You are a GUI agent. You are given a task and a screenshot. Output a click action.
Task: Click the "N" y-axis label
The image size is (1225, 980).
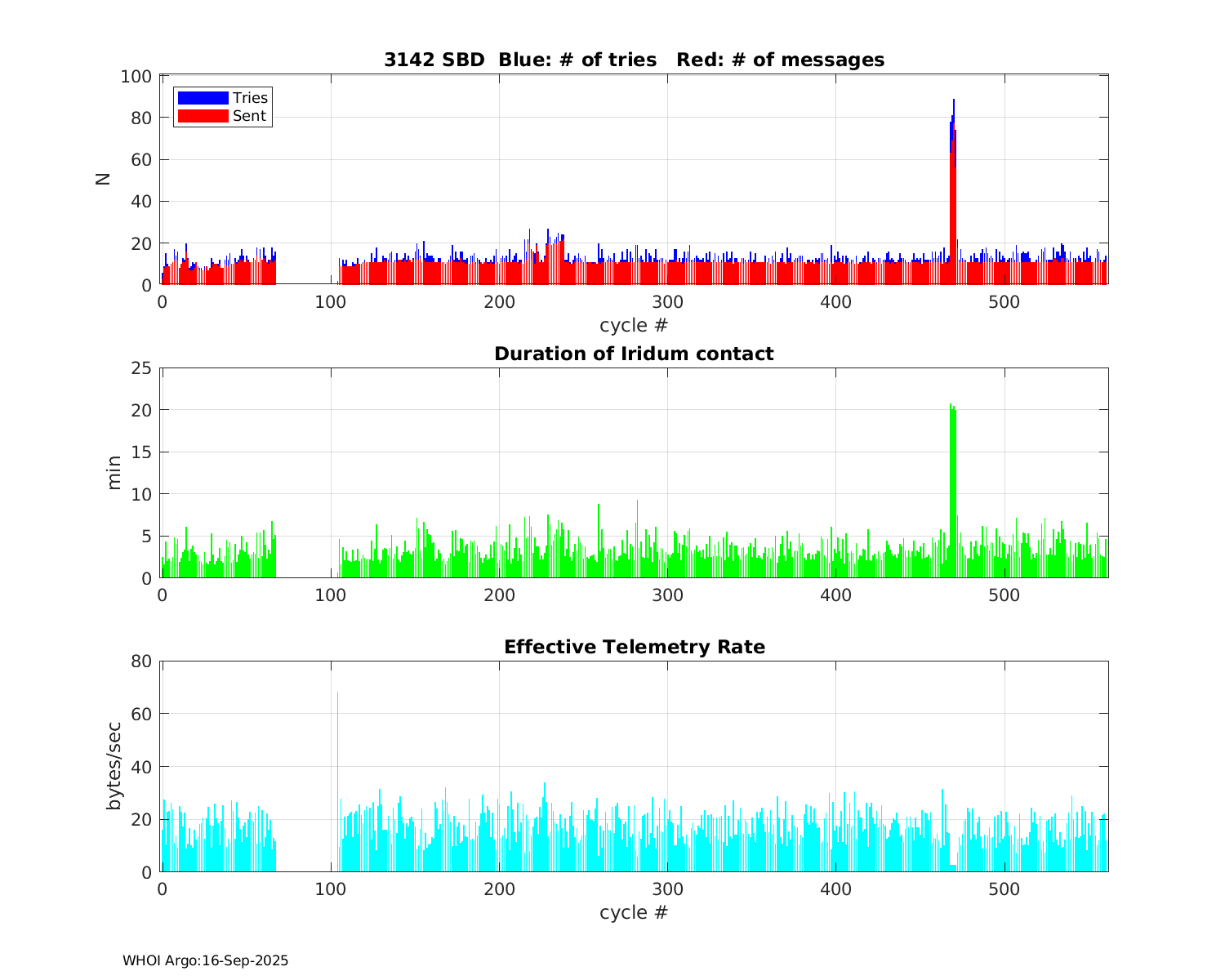(x=104, y=180)
